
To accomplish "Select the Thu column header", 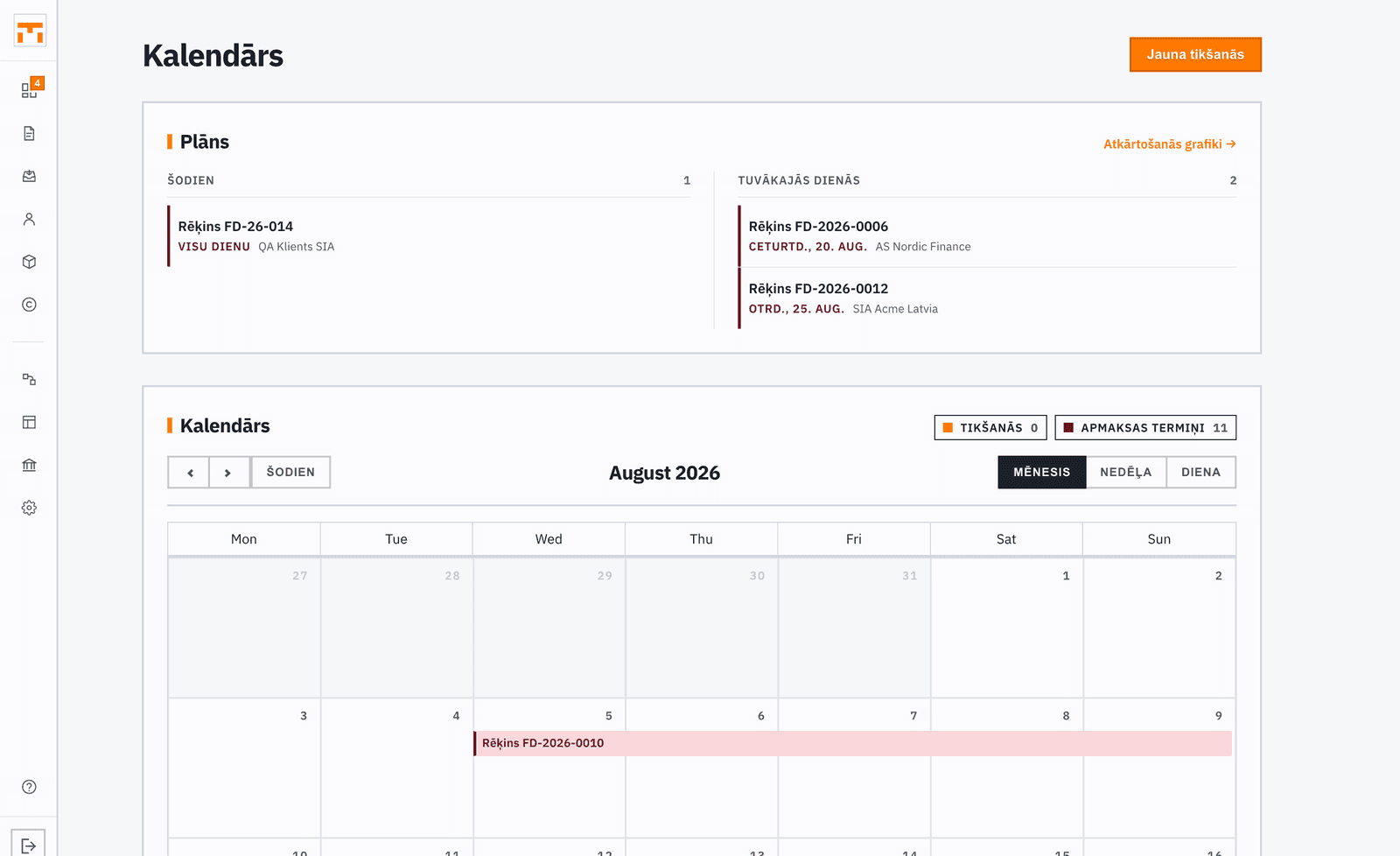I will pos(701,539).
